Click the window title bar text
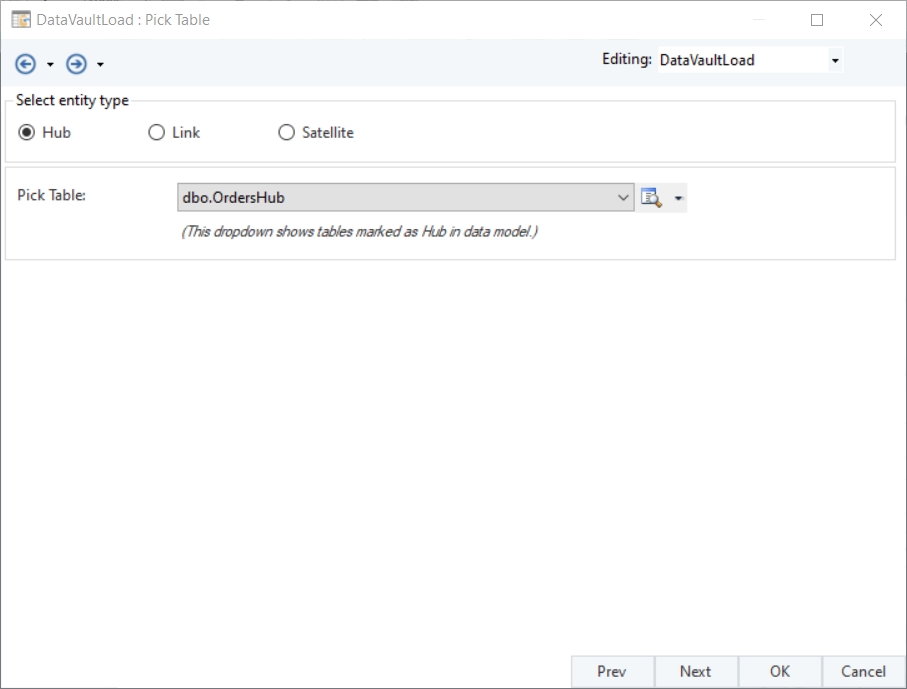 pyautogui.click(x=123, y=20)
